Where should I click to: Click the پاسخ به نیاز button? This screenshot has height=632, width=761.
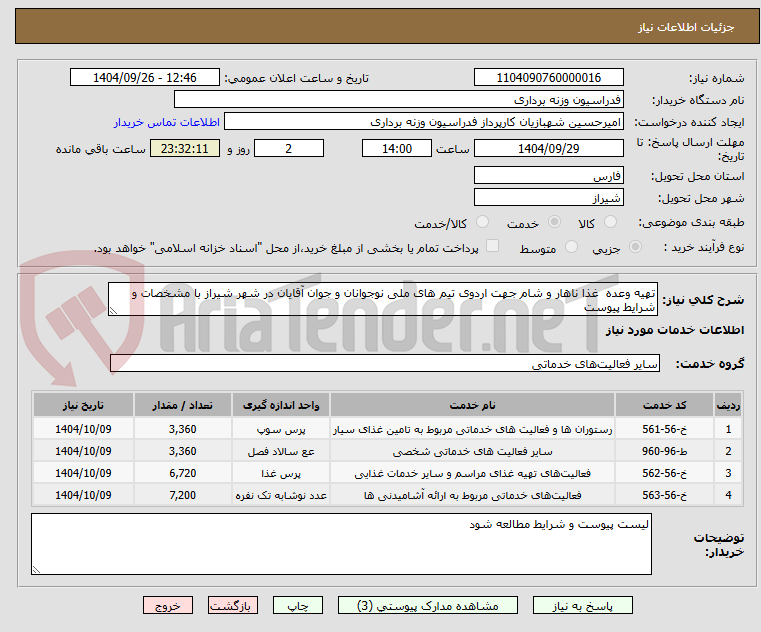click(582, 606)
